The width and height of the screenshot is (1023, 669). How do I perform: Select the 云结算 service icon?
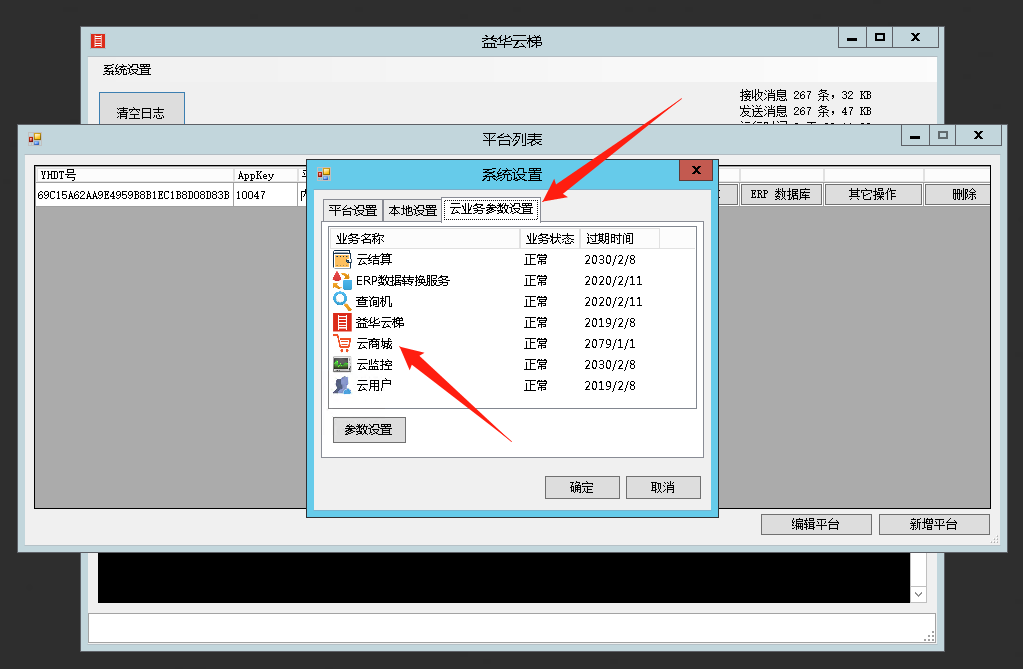(342, 259)
